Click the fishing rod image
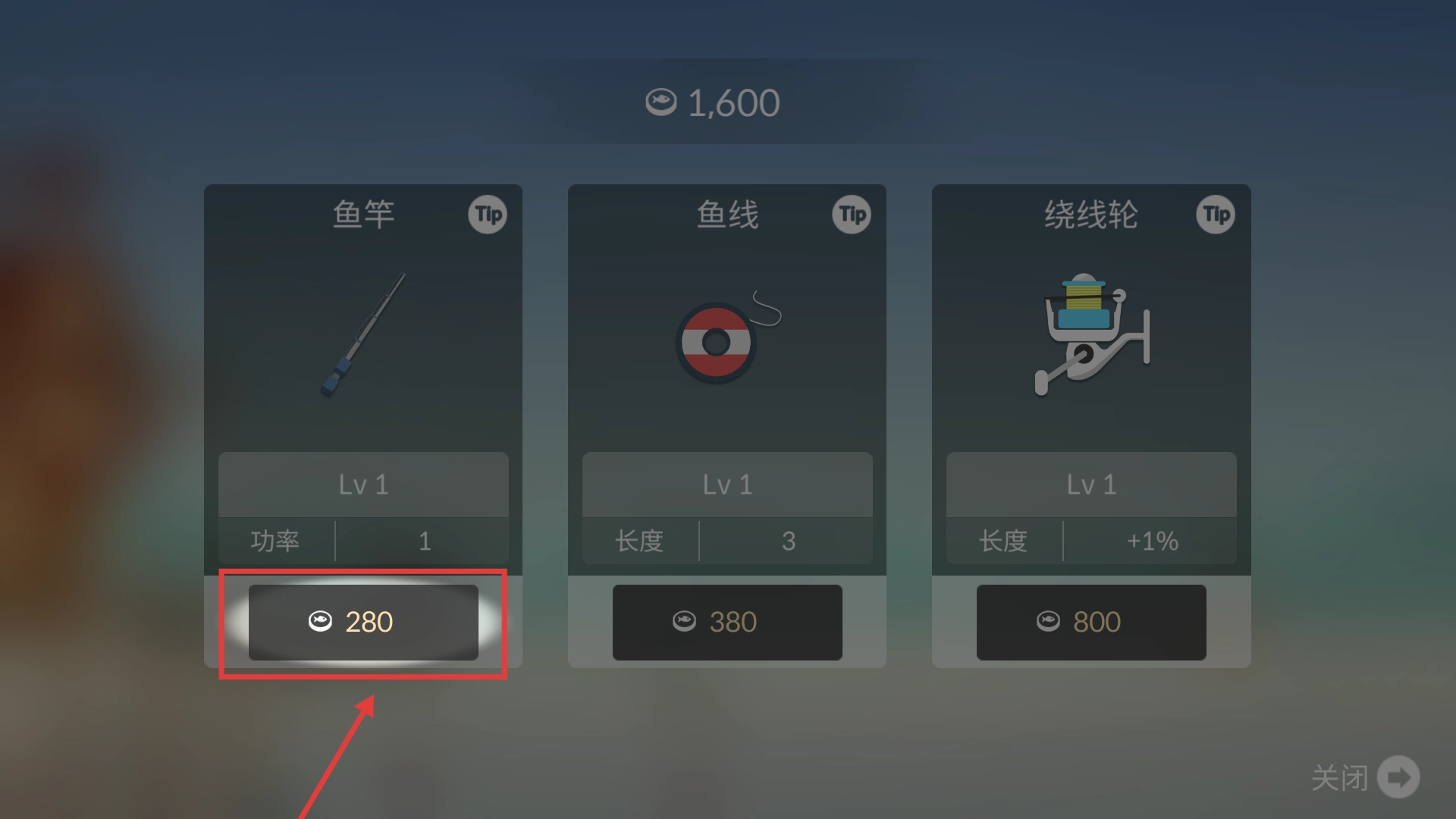 363,334
